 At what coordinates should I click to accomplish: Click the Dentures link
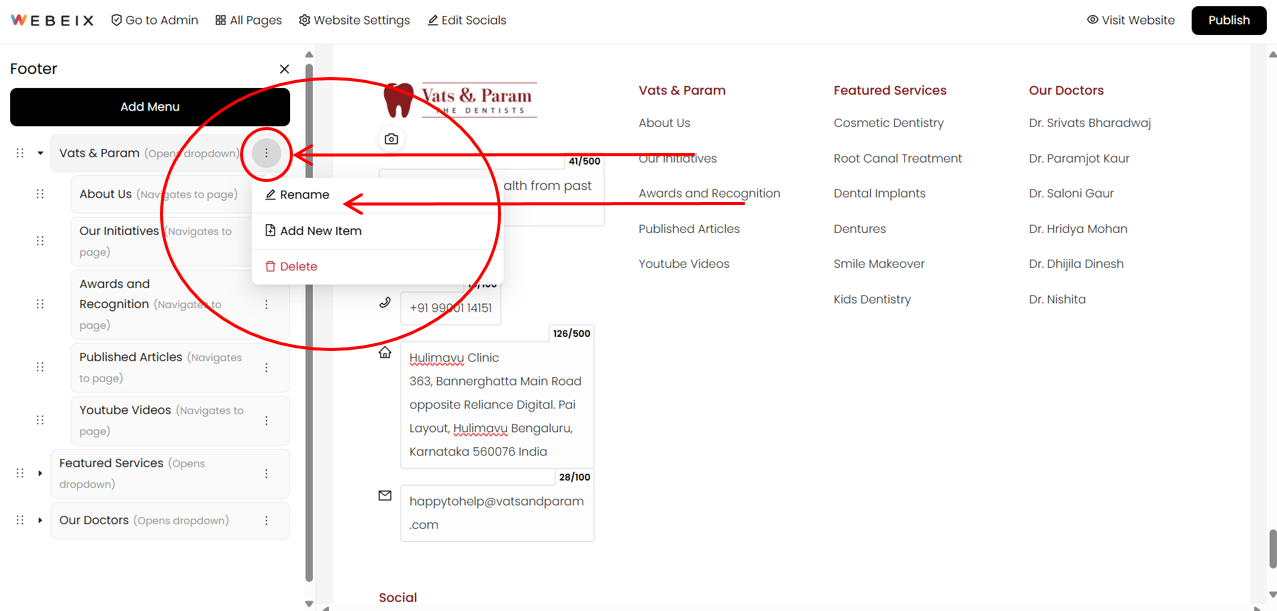(860, 229)
